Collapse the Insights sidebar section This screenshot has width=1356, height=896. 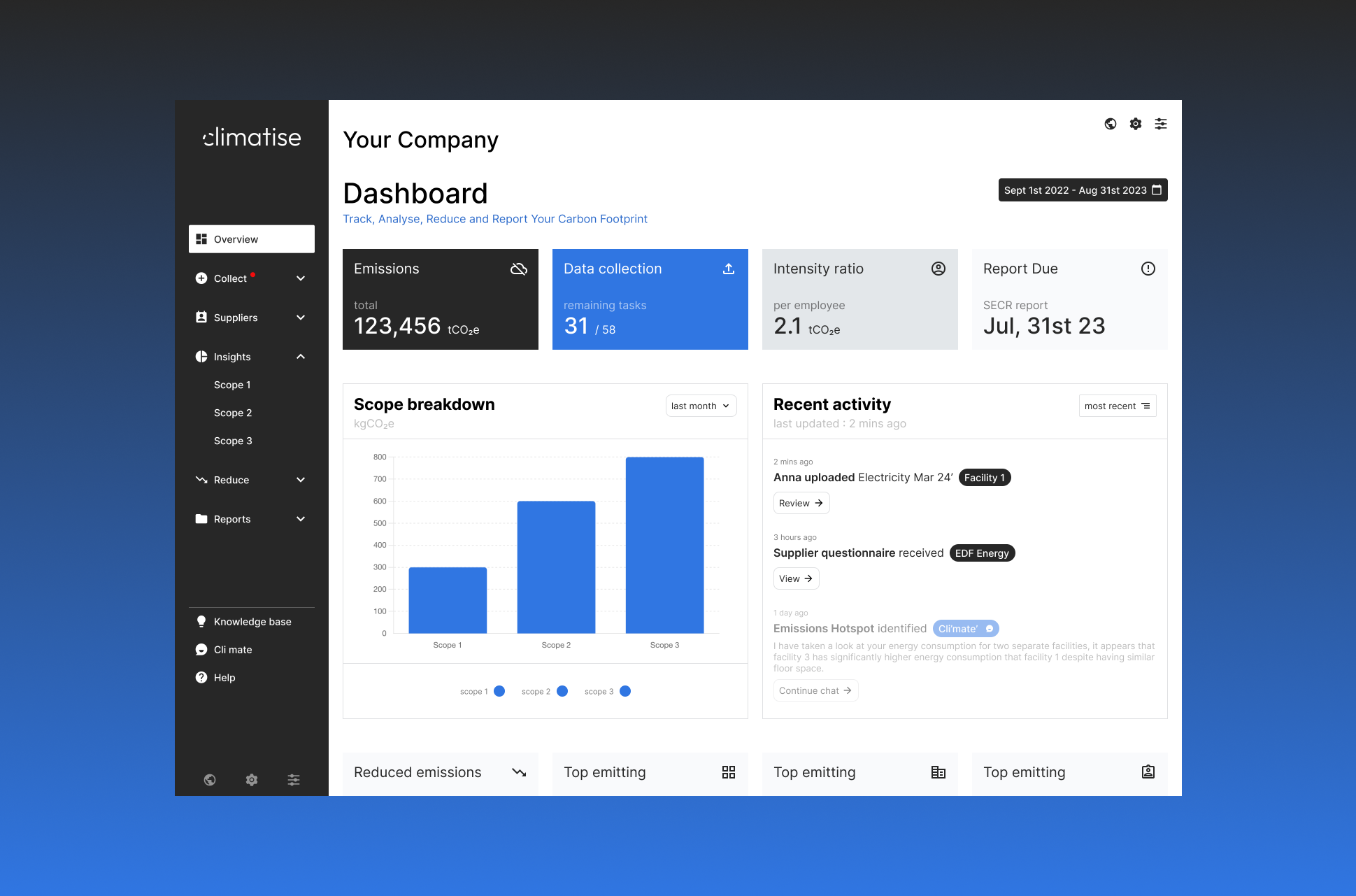tap(300, 357)
